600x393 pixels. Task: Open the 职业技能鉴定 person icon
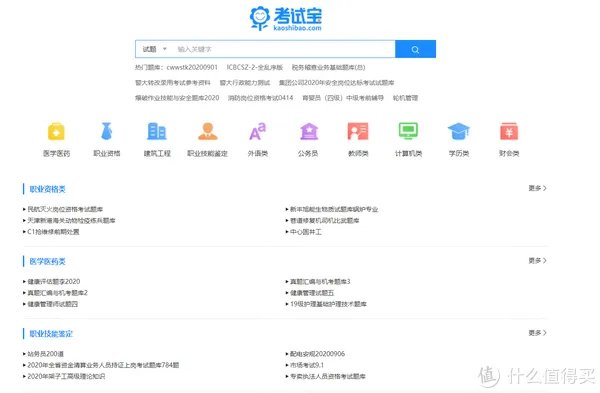tap(207, 131)
